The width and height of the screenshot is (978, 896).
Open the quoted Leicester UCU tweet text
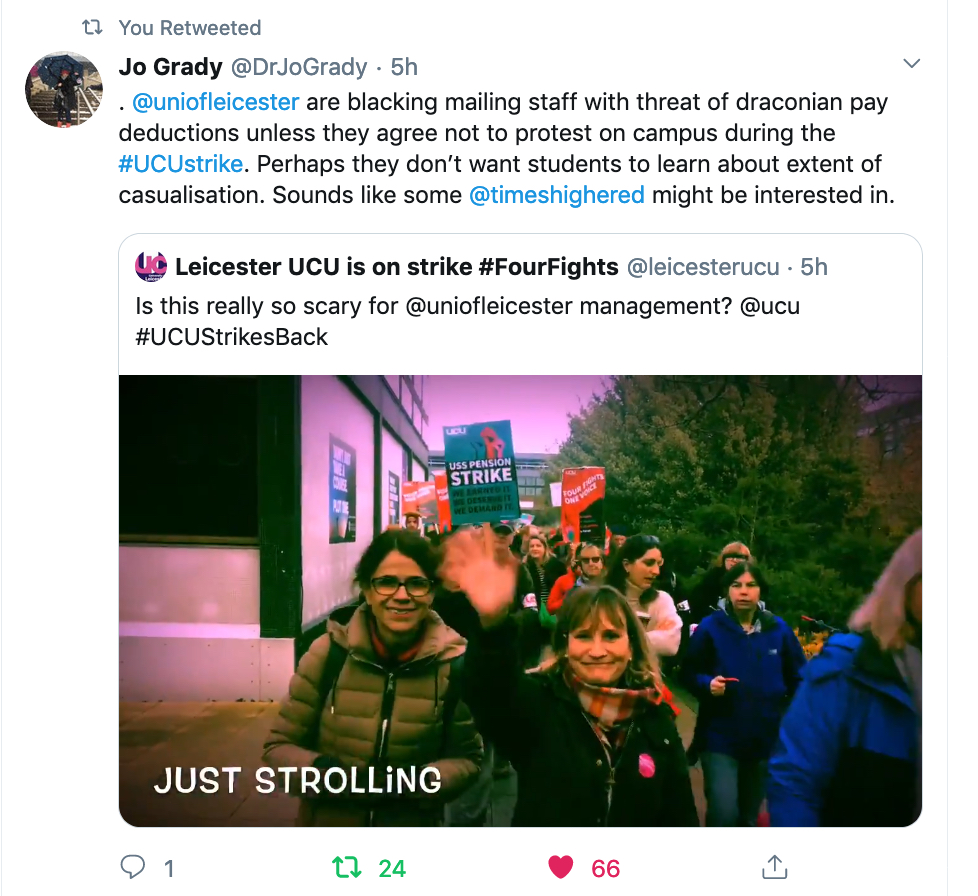467,321
